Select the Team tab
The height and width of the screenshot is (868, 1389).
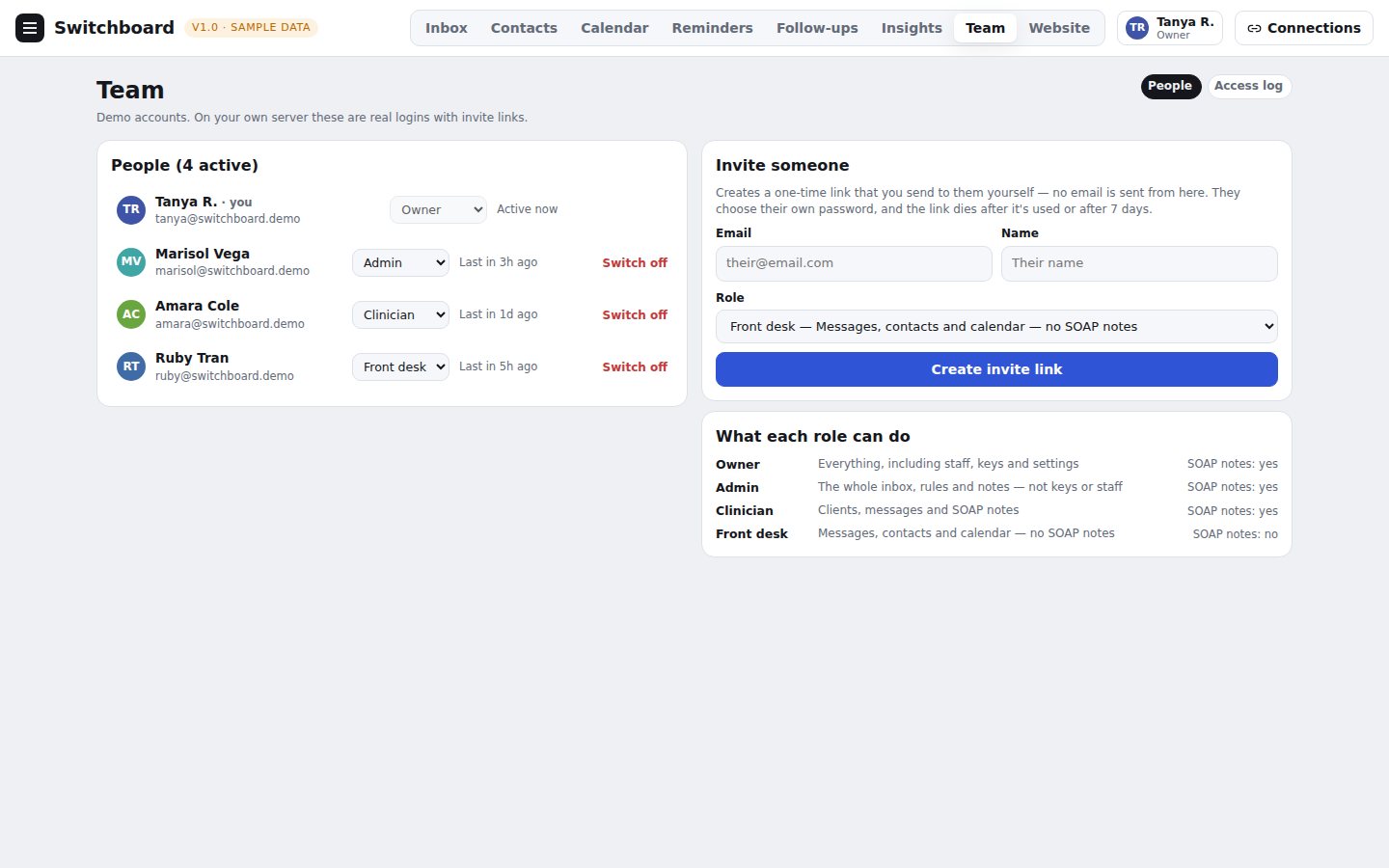pos(985,28)
